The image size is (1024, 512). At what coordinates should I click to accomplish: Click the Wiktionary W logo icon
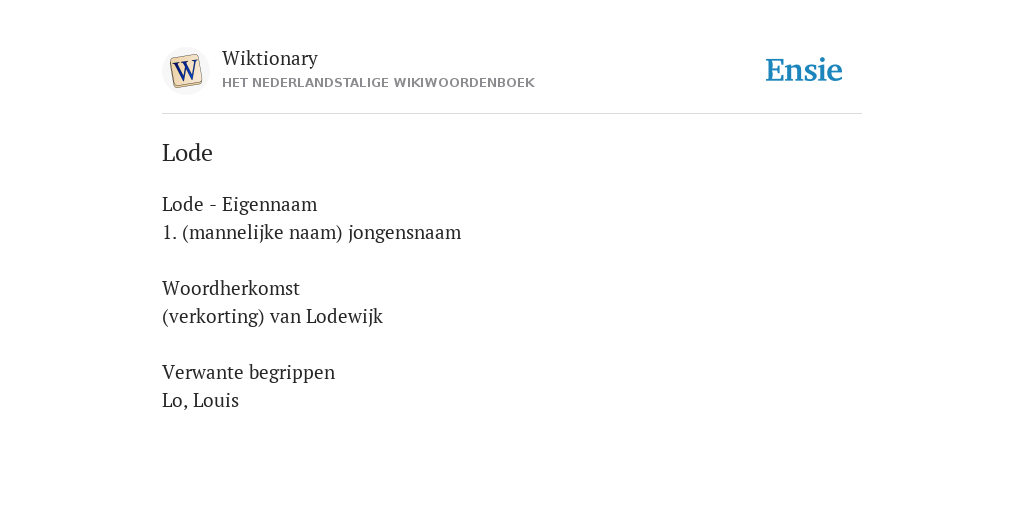(186, 71)
